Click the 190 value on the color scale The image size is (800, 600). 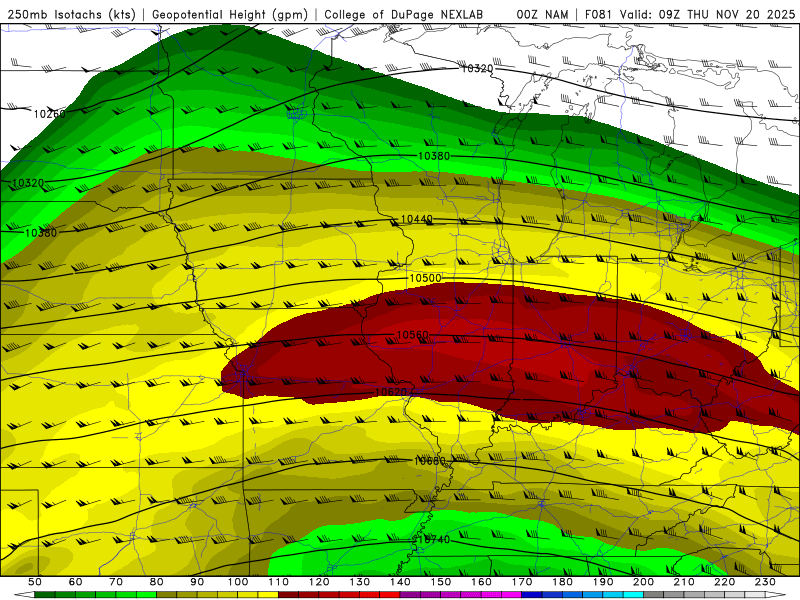[603, 582]
